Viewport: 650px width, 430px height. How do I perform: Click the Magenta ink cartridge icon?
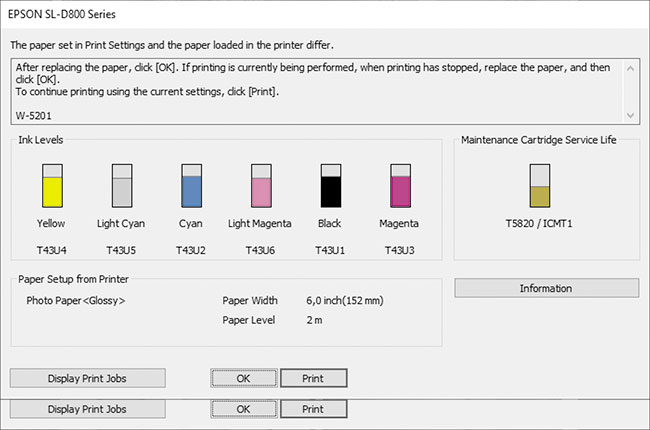click(x=400, y=185)
